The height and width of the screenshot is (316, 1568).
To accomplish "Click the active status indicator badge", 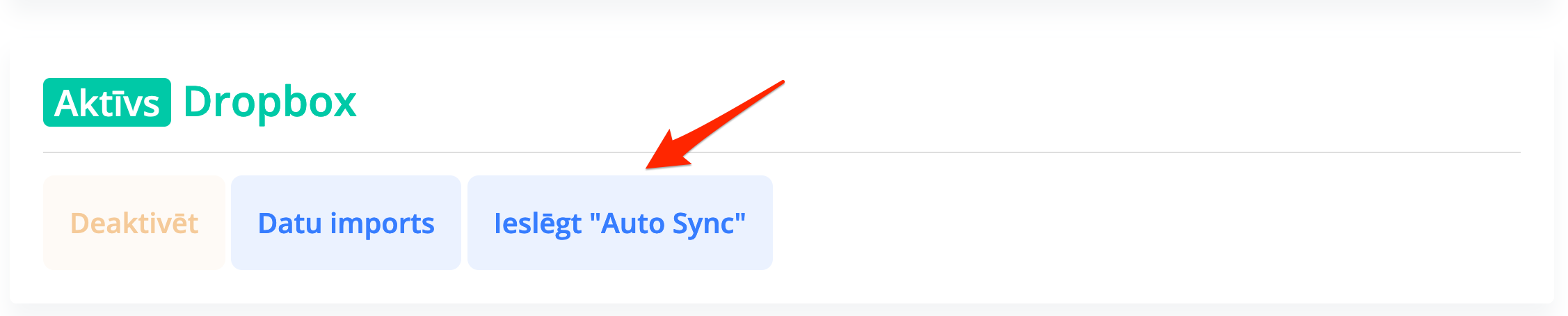I will (107, 103).
